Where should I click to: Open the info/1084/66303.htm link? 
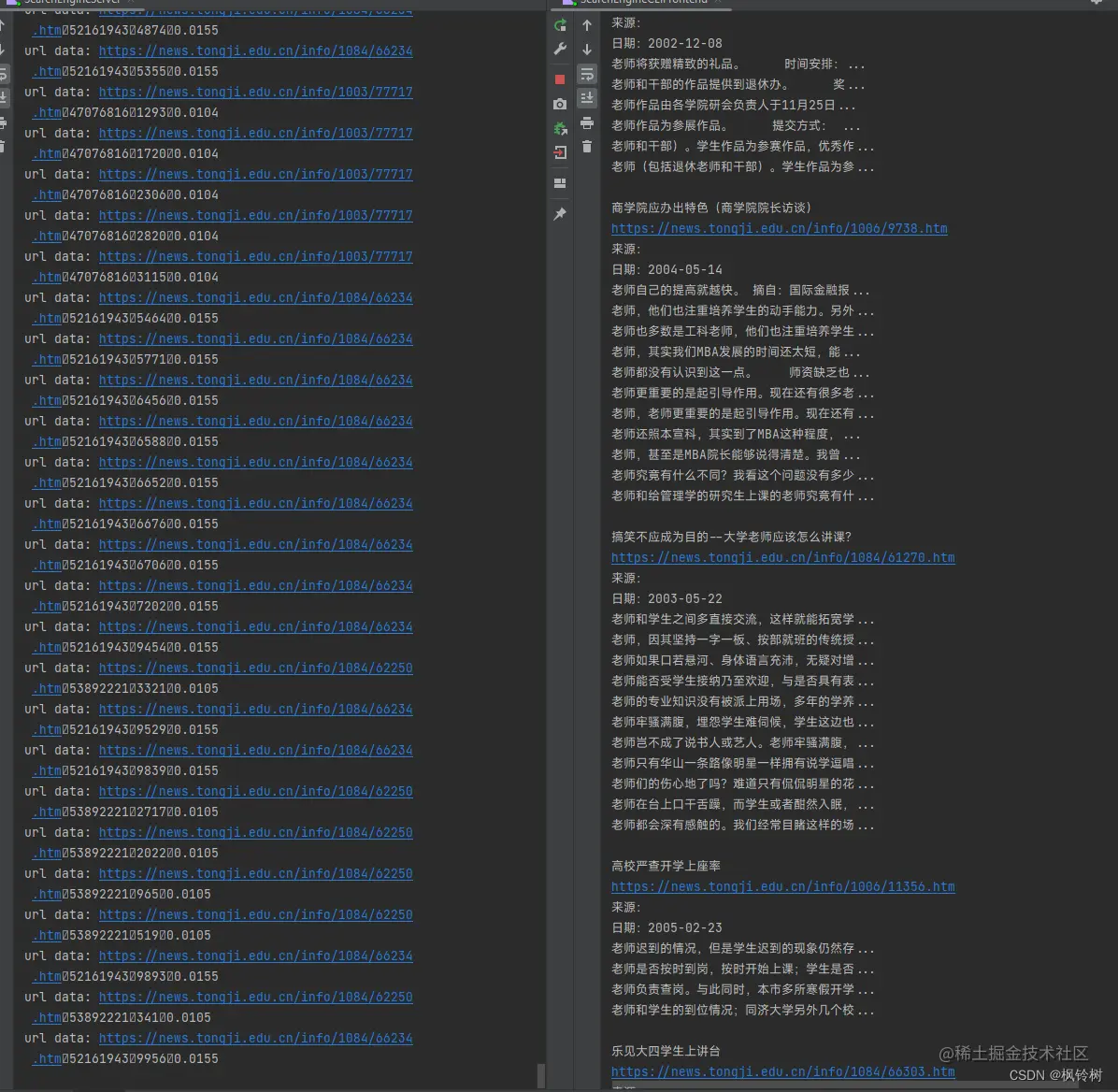point(783,1071)
